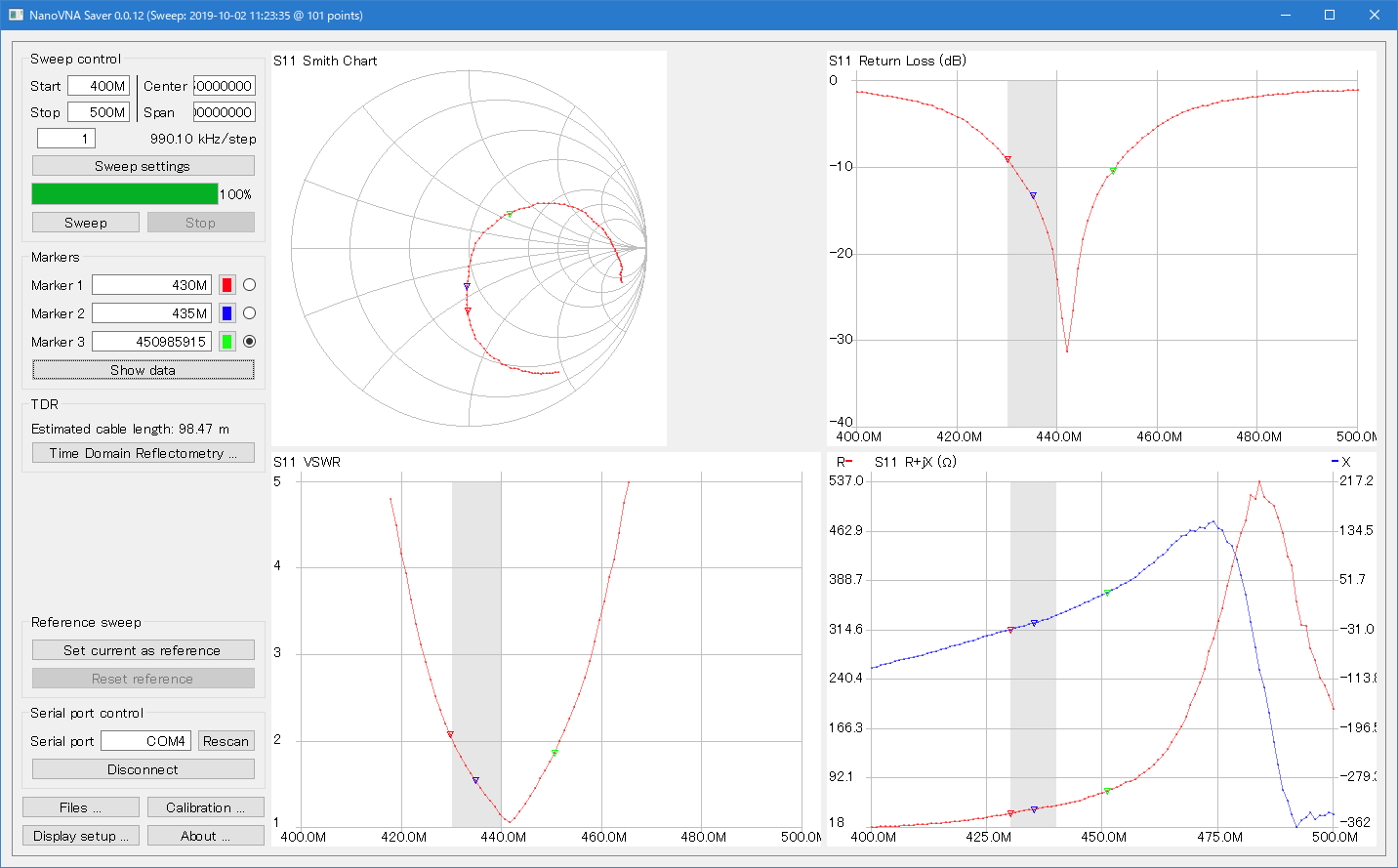Open the Calibration dialog
This screenshot has width=1398, height=868.
(x=206, y=807)
